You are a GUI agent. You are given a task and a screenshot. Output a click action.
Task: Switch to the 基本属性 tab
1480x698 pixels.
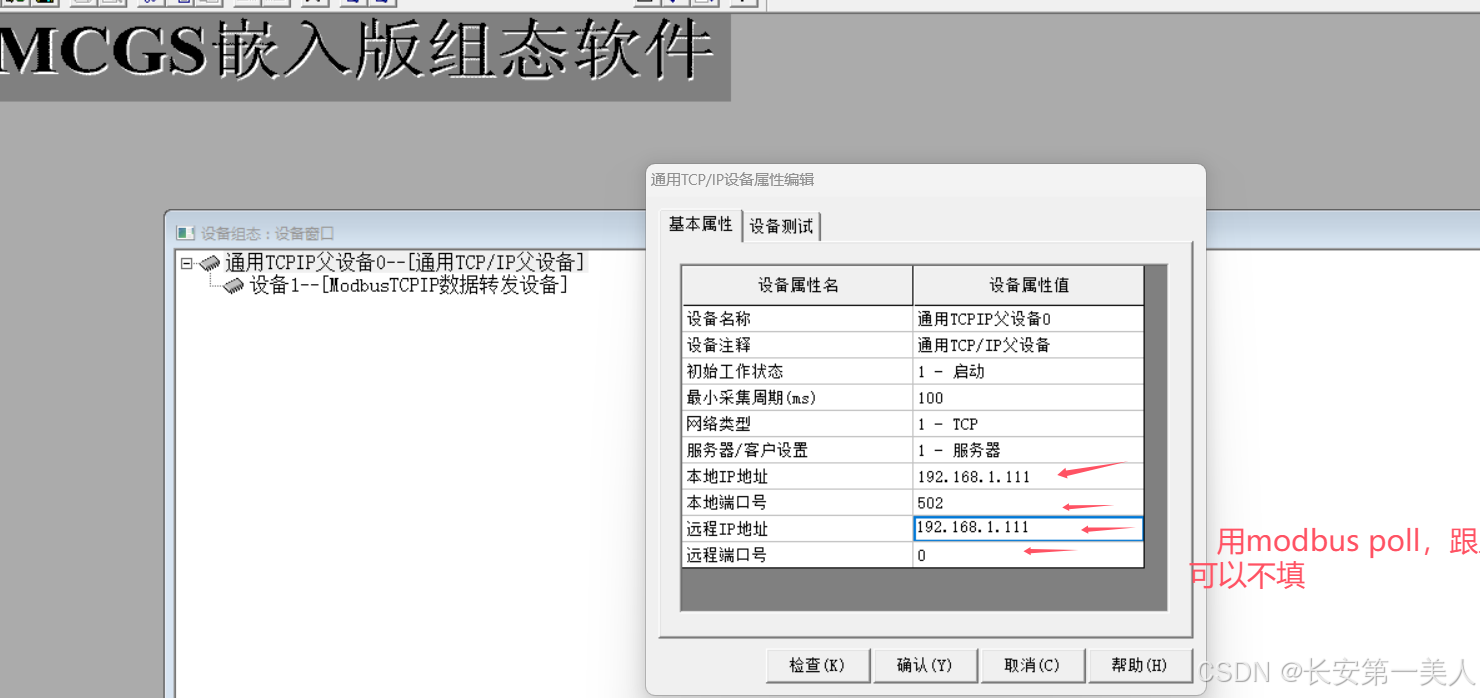pyautogui.click(x=700, y=225)
